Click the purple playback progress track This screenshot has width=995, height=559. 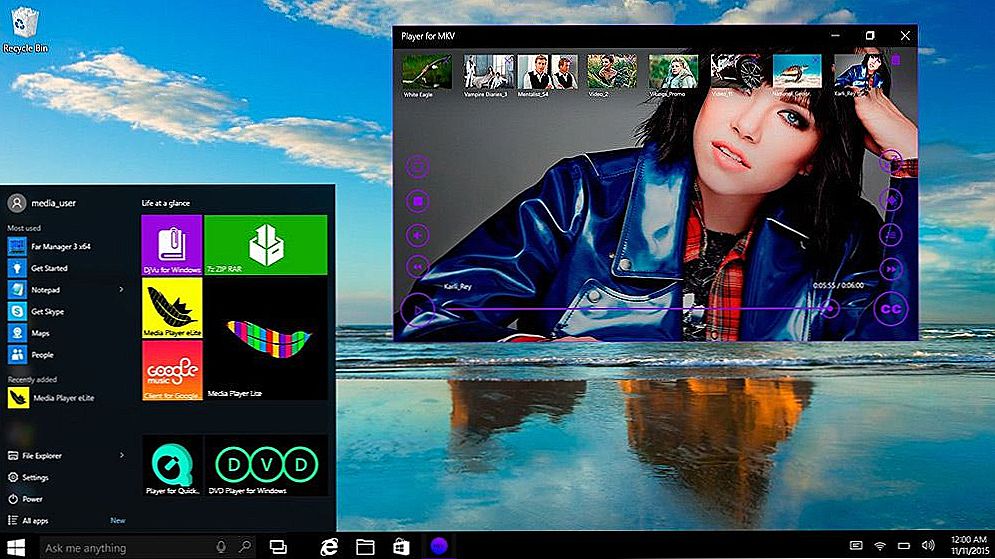coord(635,309)
